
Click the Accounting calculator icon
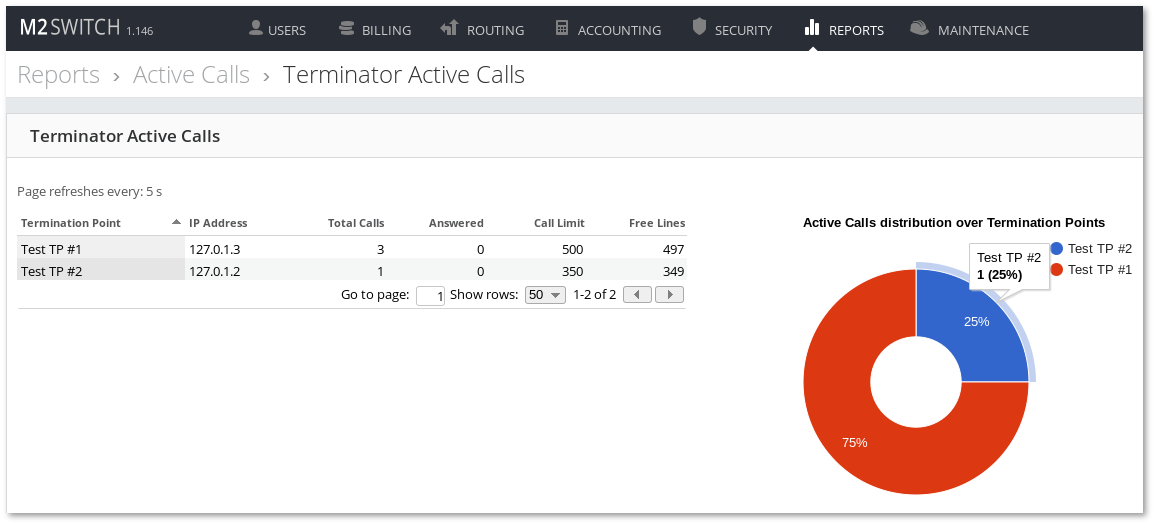point(562,28)
